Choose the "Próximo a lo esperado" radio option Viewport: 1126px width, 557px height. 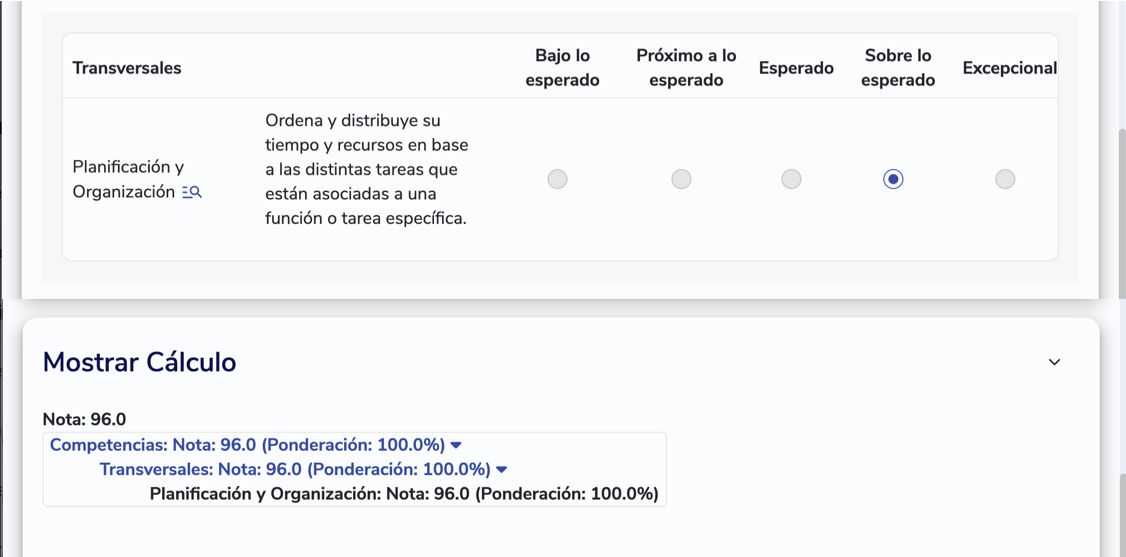coord(681,179)
